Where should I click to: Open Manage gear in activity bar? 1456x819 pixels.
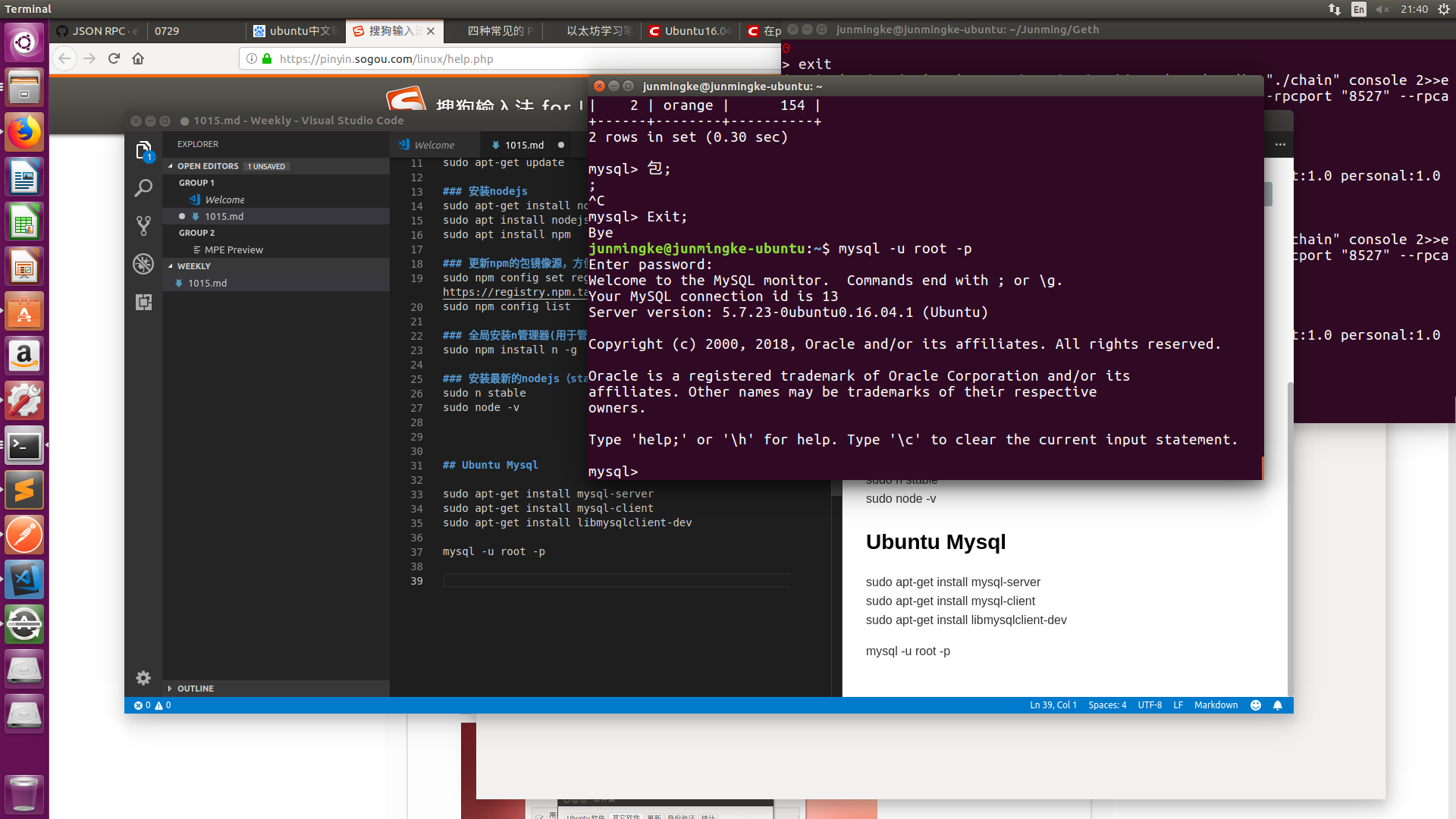click(143, 678)
